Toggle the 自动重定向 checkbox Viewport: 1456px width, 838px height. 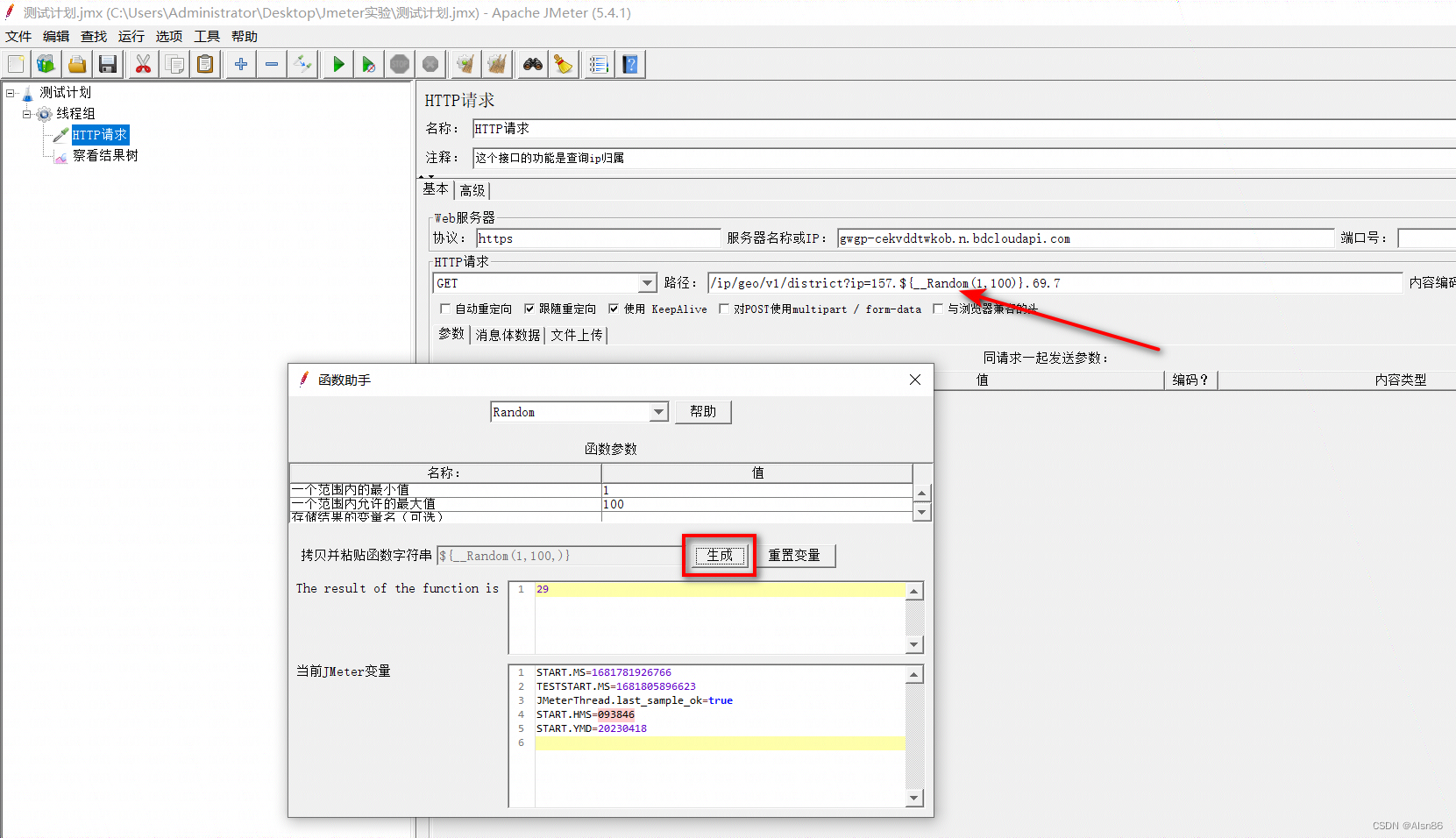pyautogui.click(x=445, y=309)
